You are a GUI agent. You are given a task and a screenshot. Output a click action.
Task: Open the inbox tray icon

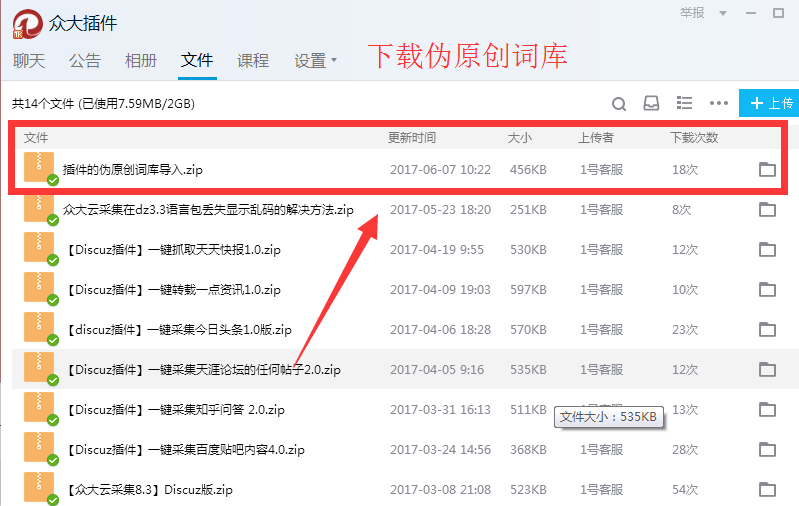coord(651,103)
